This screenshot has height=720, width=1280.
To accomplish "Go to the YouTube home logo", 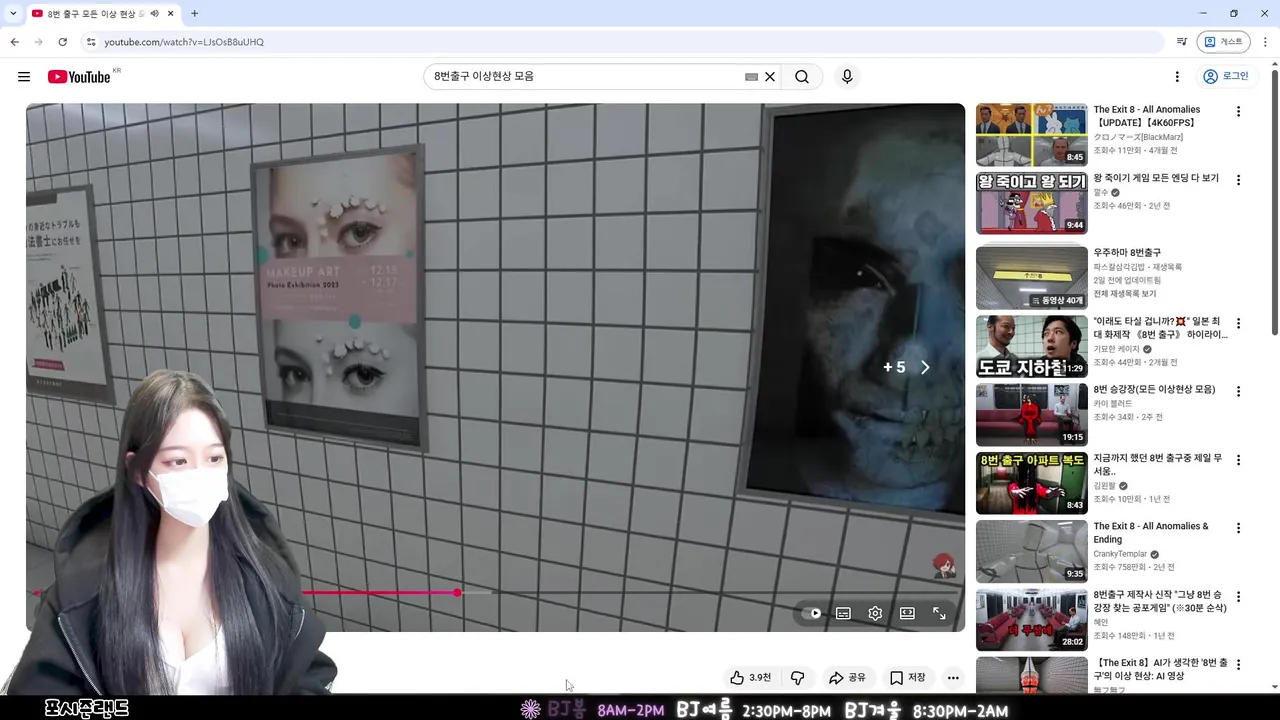I will click(79, 77).
